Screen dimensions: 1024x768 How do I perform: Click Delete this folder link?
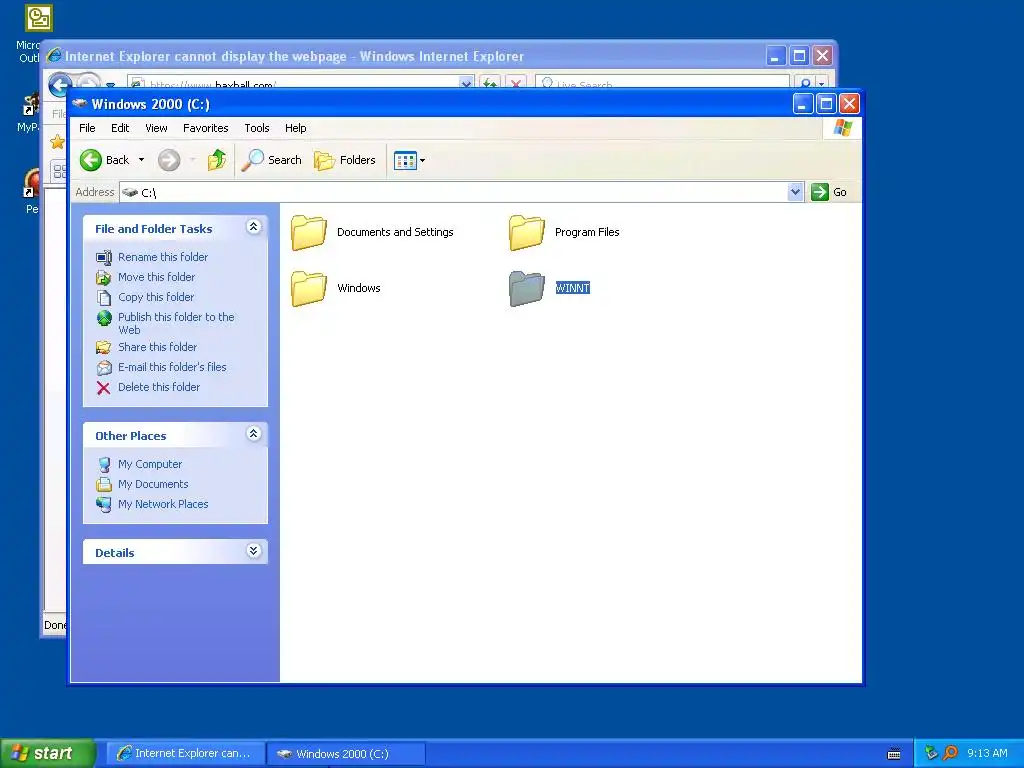pos(159,387)
